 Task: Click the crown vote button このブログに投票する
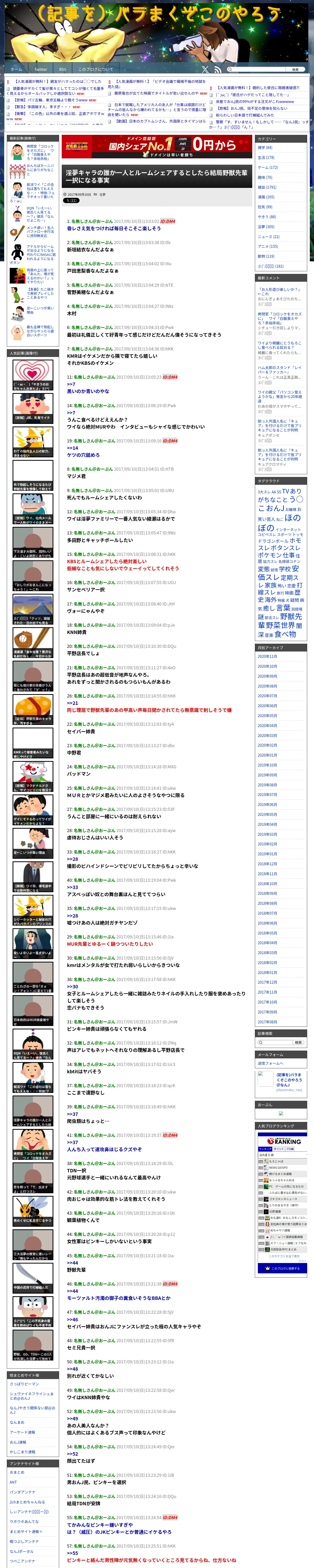coord(282,1268)
